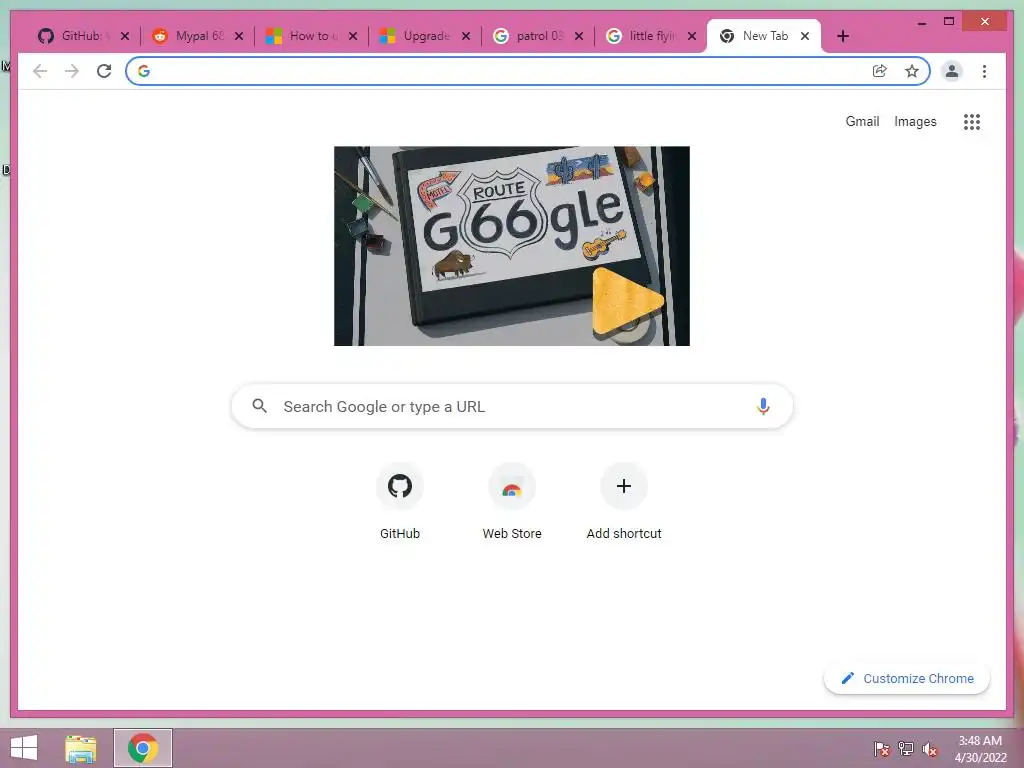Click the Chrome taskbar icon
Image resolution: width=1024 pixels, height=768 pixels.
click(x=143, y=748)
